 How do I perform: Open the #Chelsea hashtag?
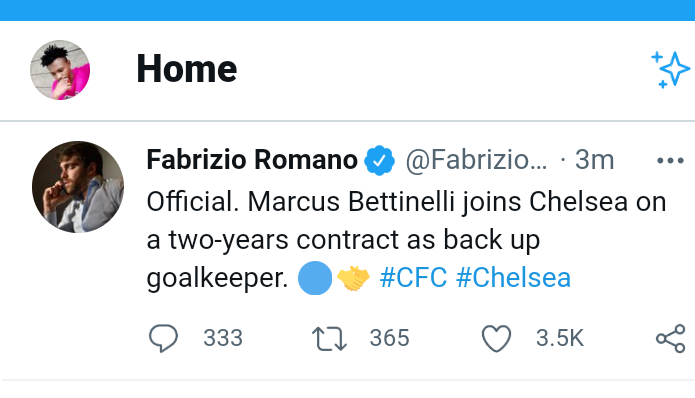click(513, 278)
